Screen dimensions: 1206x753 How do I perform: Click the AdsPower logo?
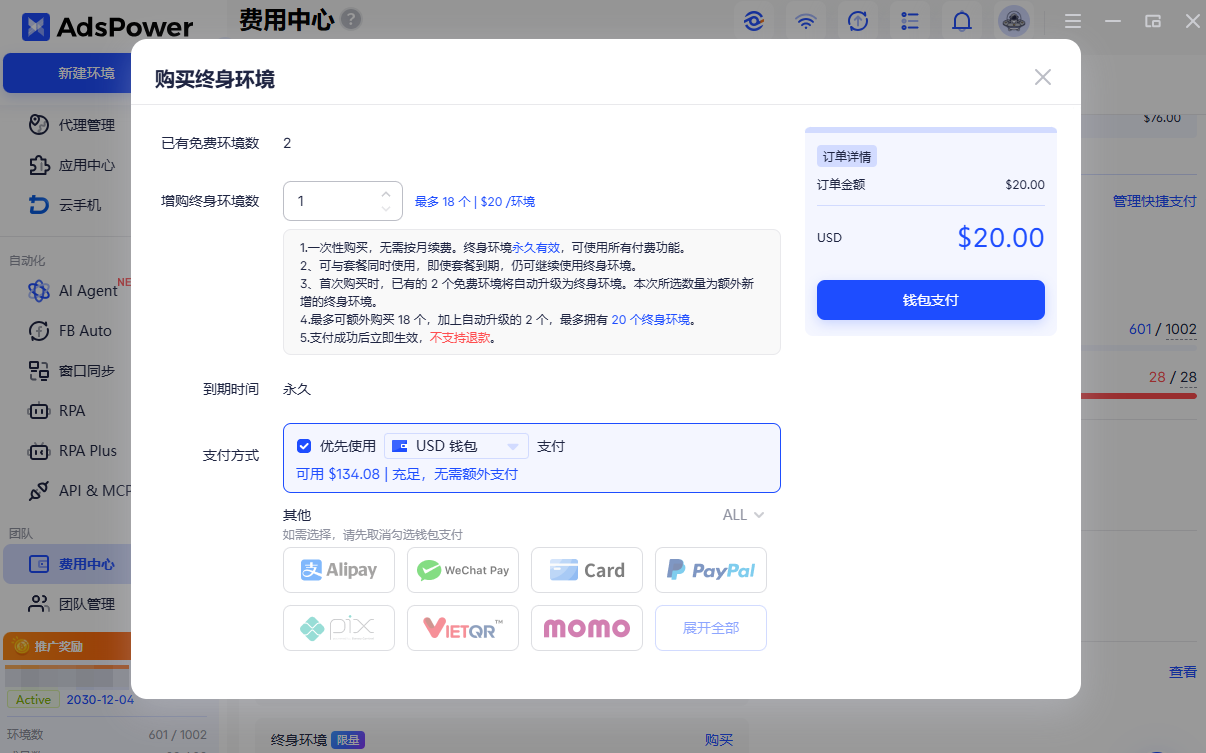click(x=107, y=27)
